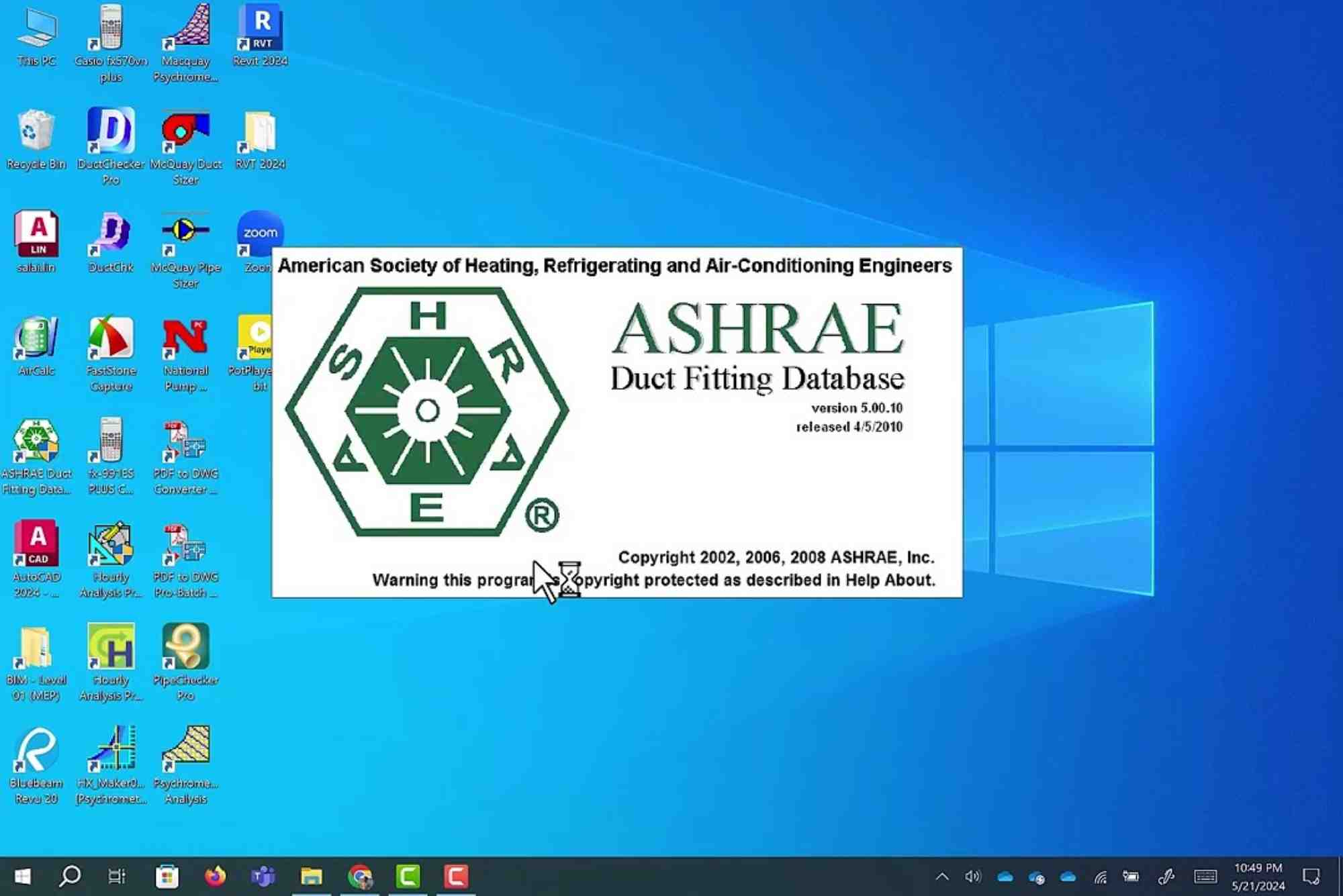Select the Recycle Bin icon

point(36,139)
